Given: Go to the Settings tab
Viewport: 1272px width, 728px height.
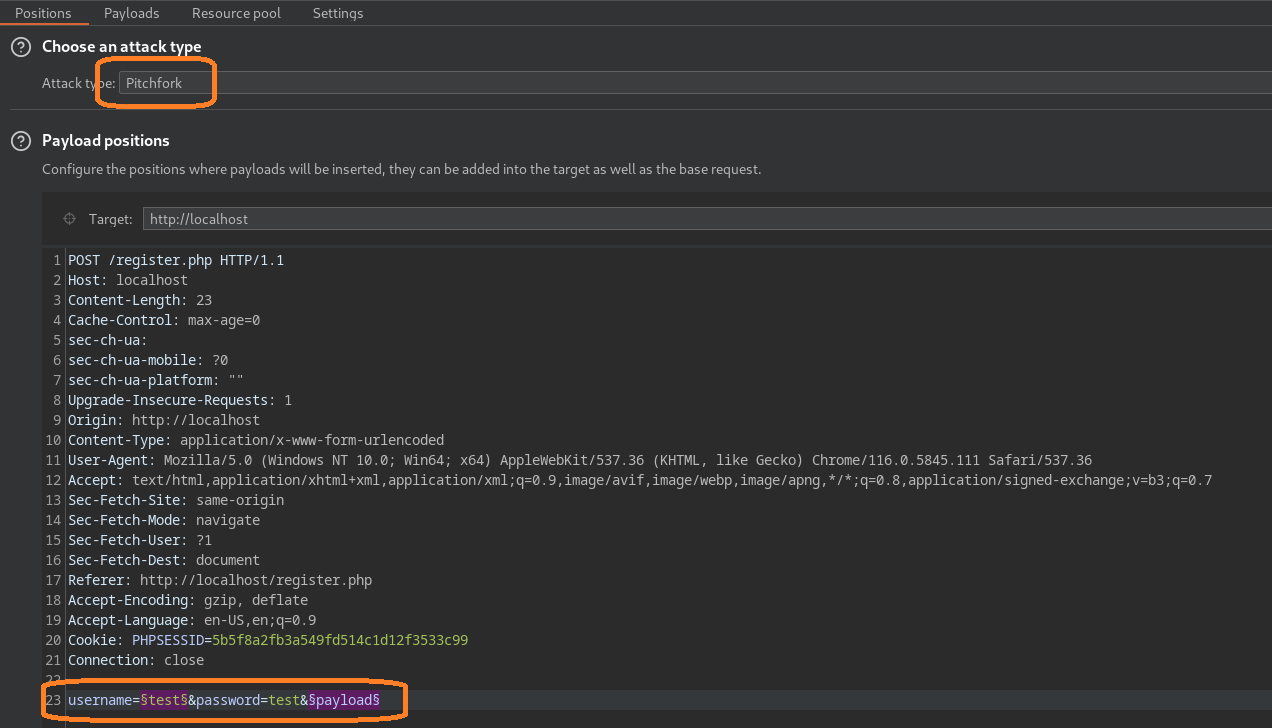Looking at the screenshot, I should click(337, 13).
